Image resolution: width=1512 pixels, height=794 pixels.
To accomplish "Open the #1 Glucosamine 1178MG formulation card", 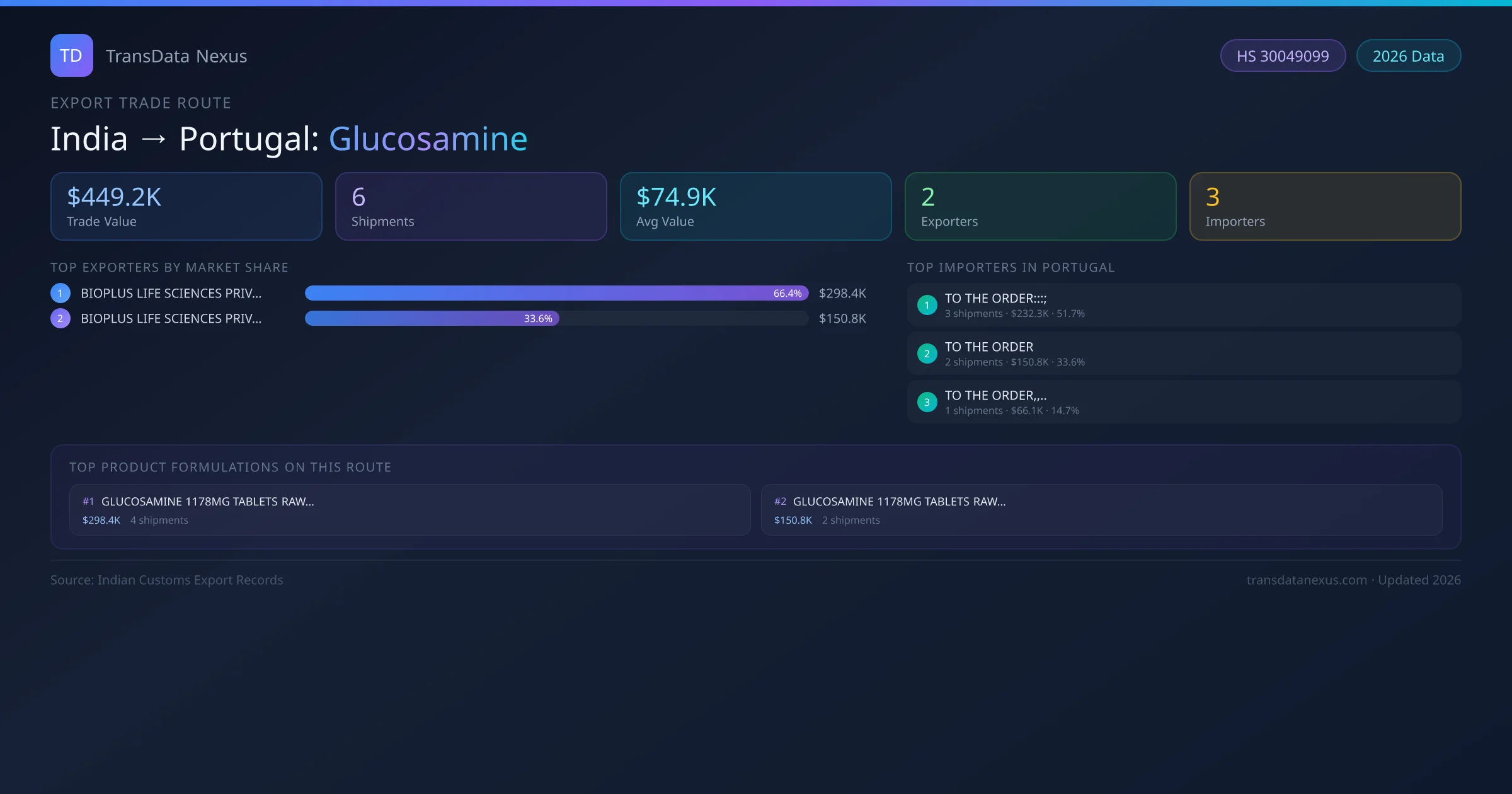I will pyautogui.click(x=409, y=510).
